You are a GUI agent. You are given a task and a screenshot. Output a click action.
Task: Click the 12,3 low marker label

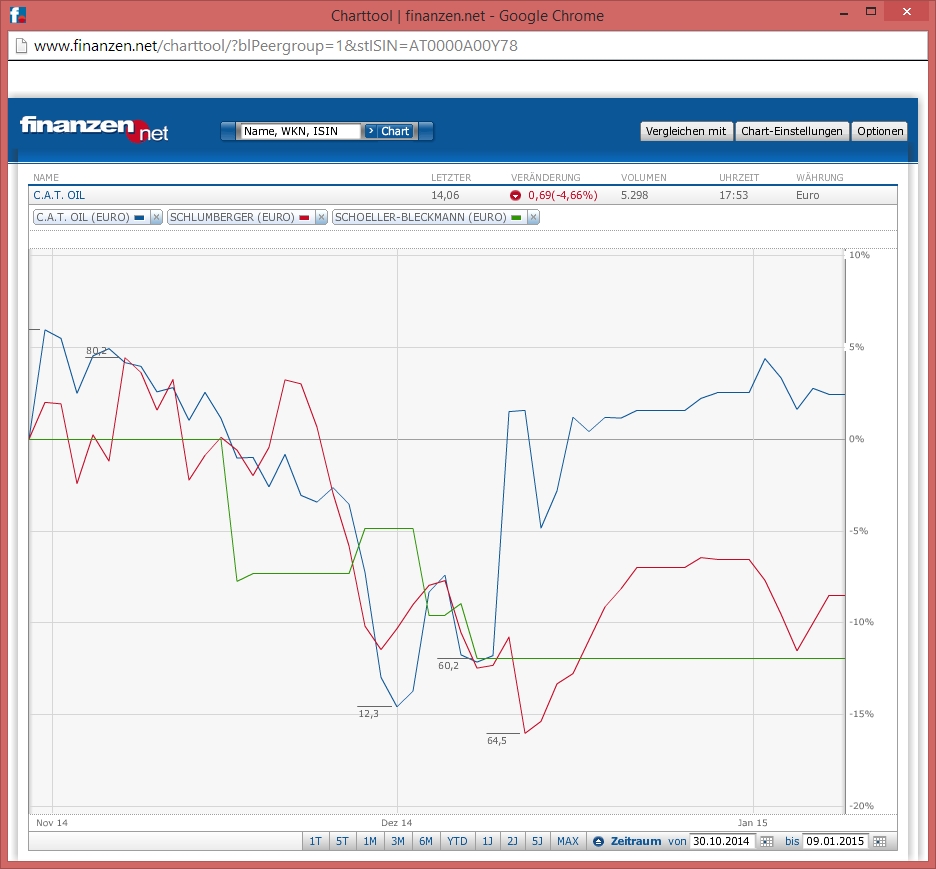368,713
